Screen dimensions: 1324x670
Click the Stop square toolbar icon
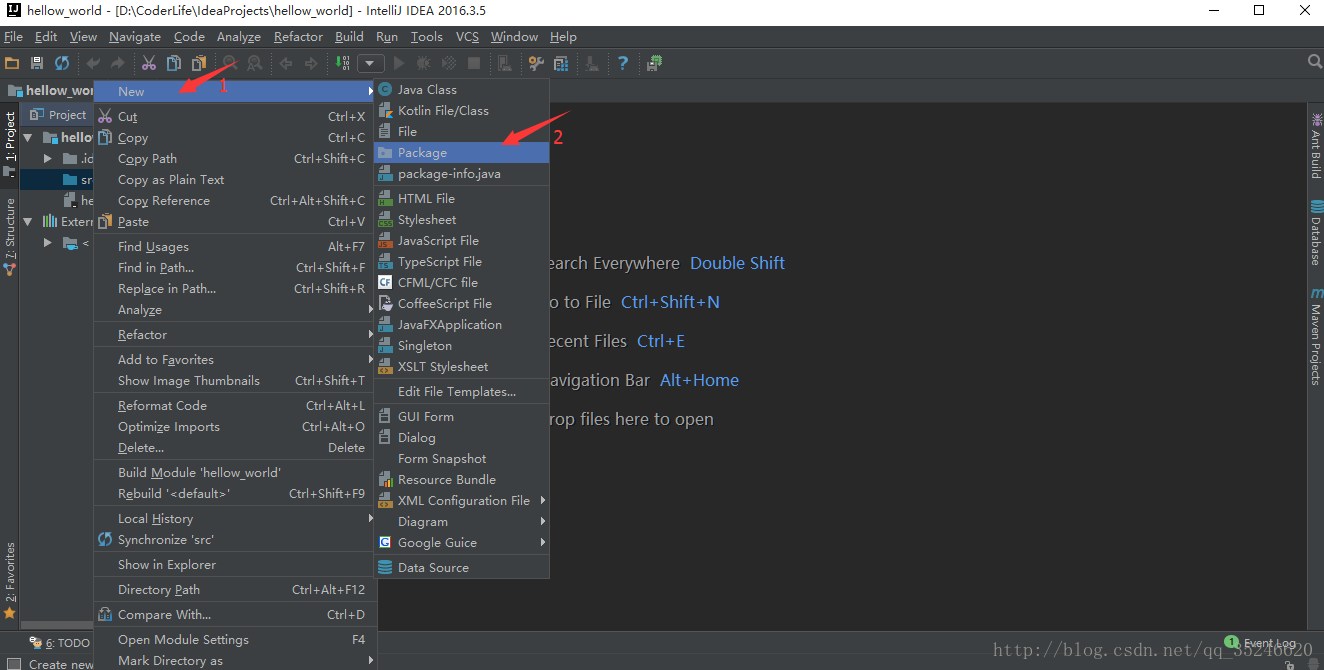(x=474, y=63)
